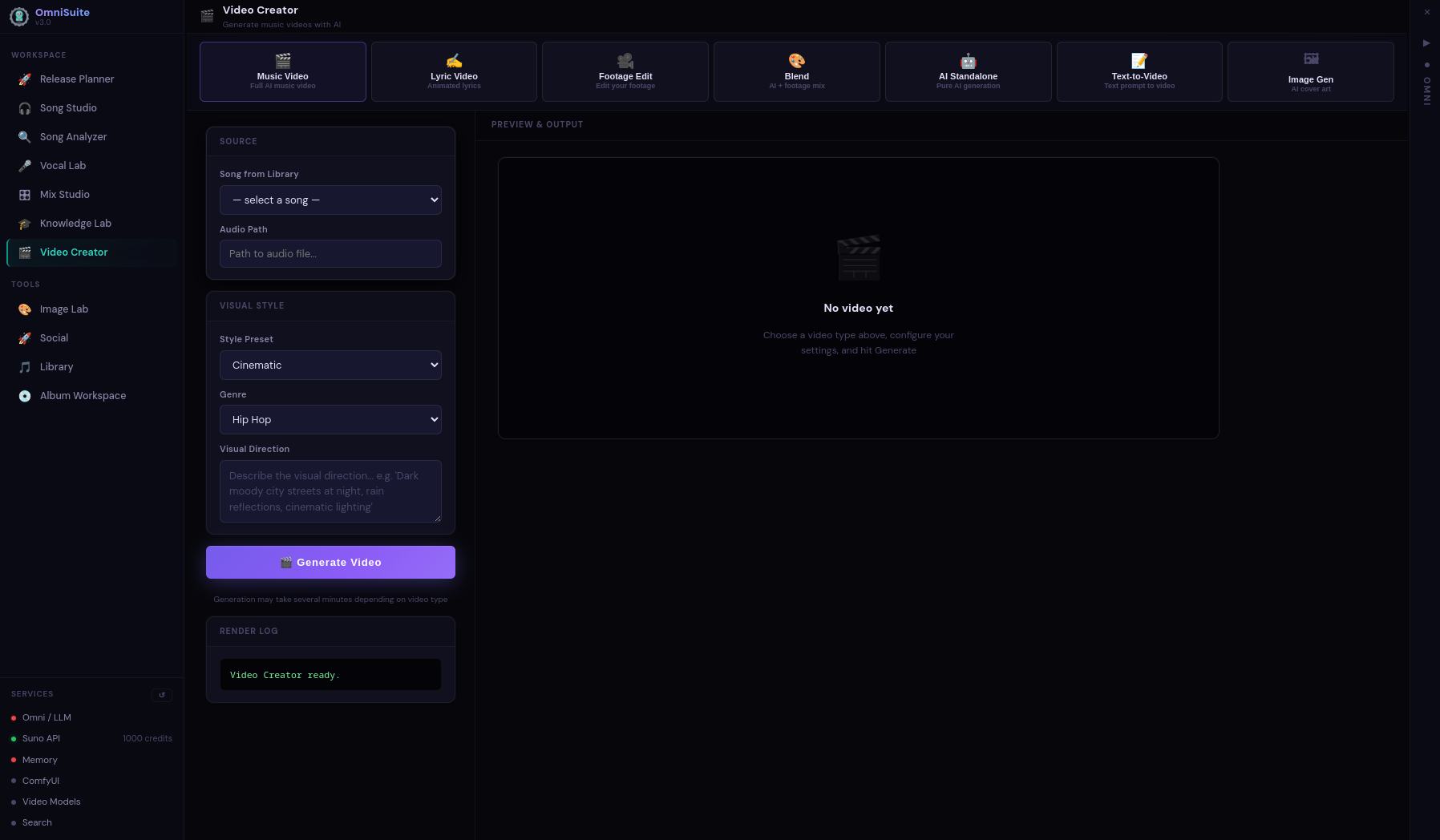Click the Generate Video button
This screenshot has width=1440, height=840.
coord(330,562)
